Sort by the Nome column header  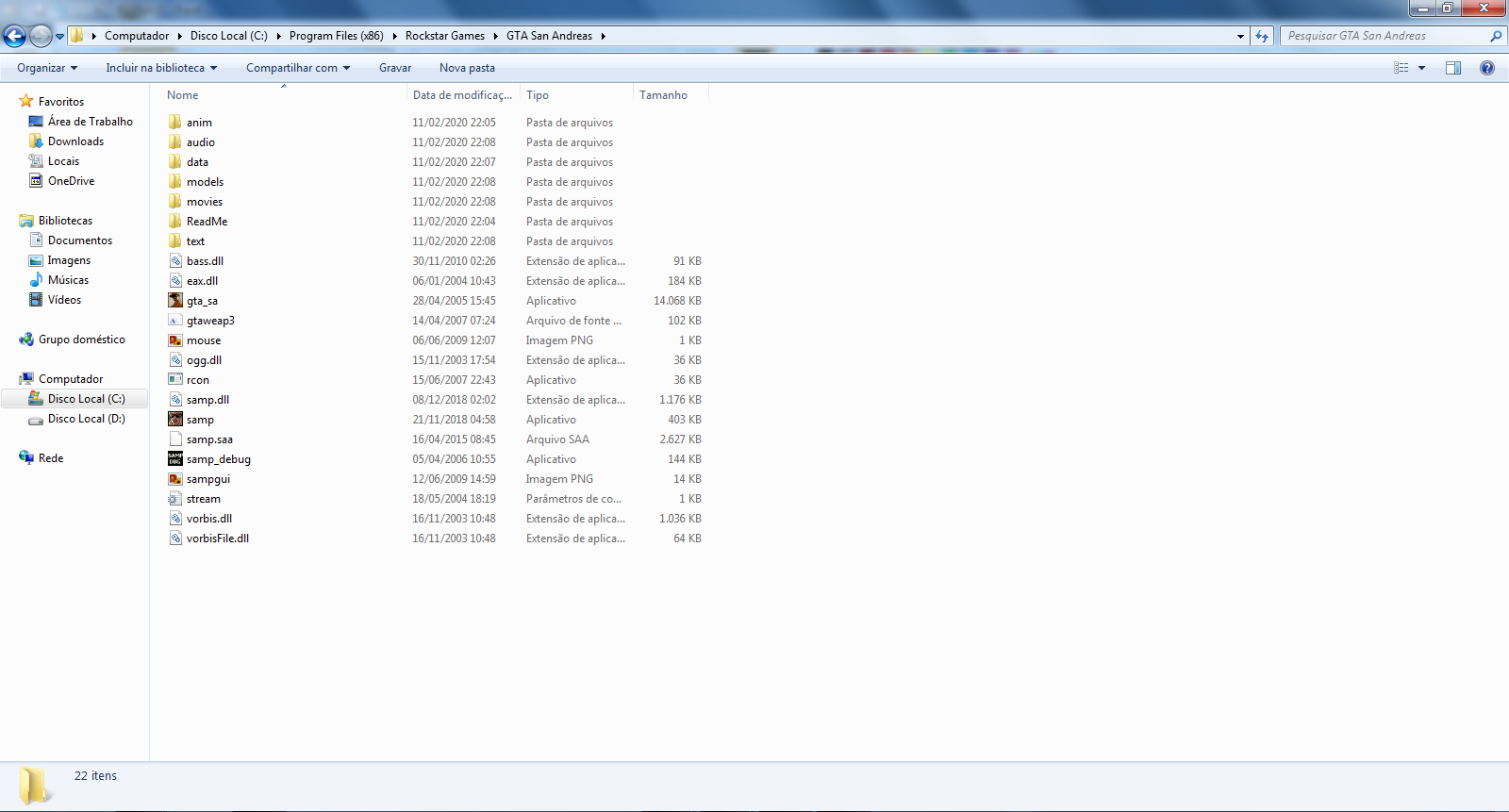[x=283, y=94]
